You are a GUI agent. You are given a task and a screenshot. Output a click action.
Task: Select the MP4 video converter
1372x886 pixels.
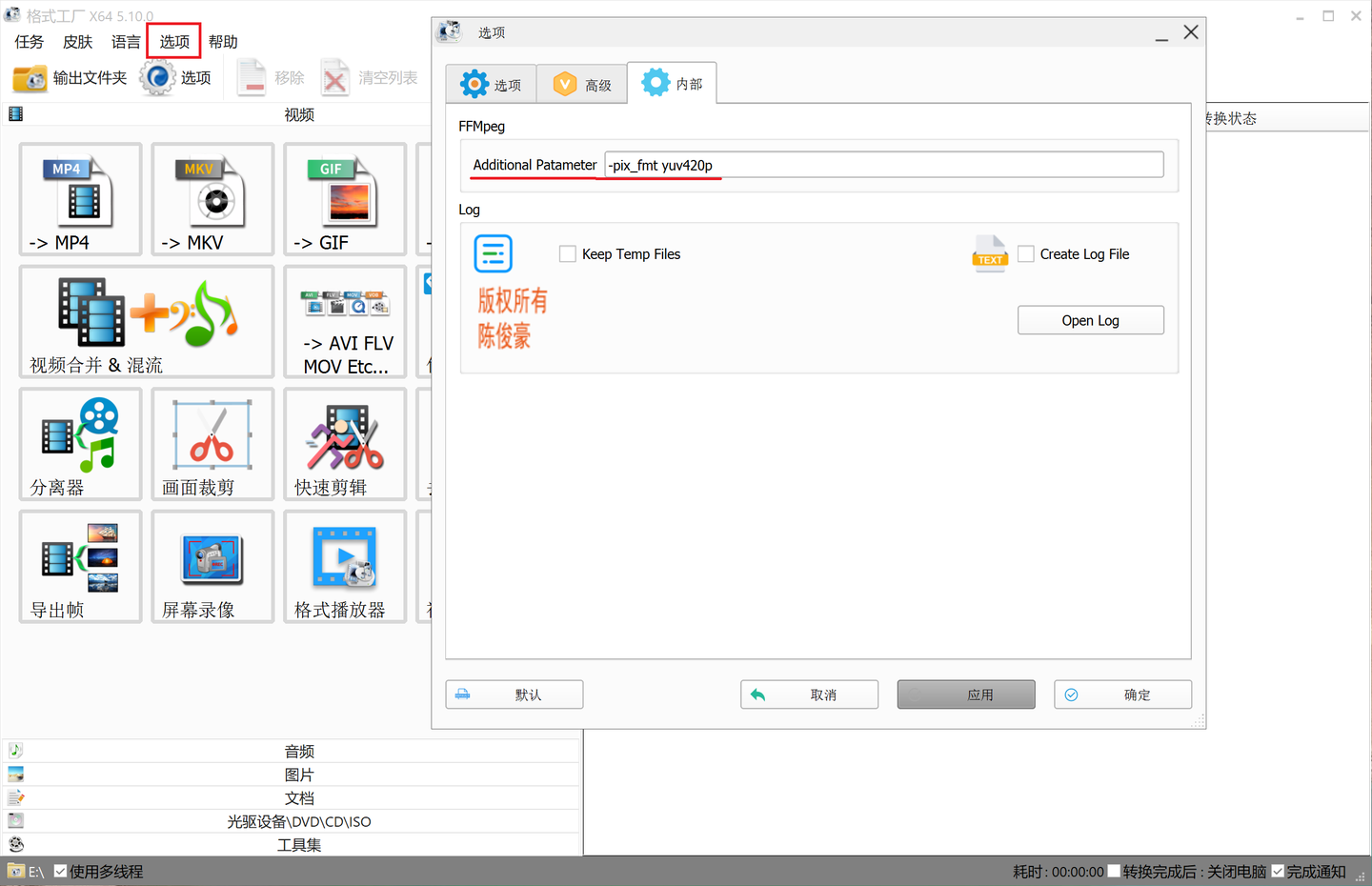(80, 199)
